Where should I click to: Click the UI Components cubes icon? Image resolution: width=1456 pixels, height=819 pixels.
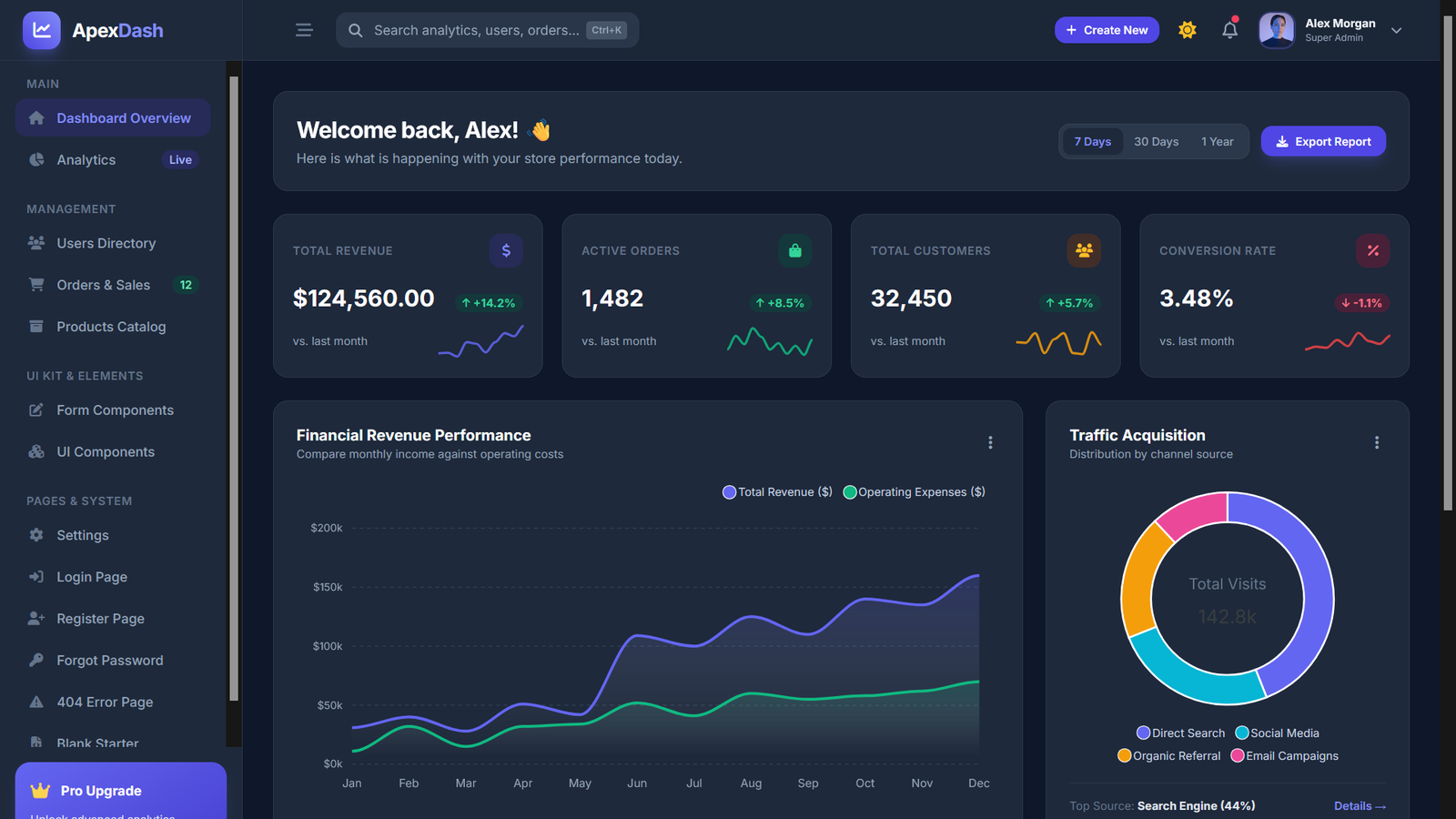[36, 451]
